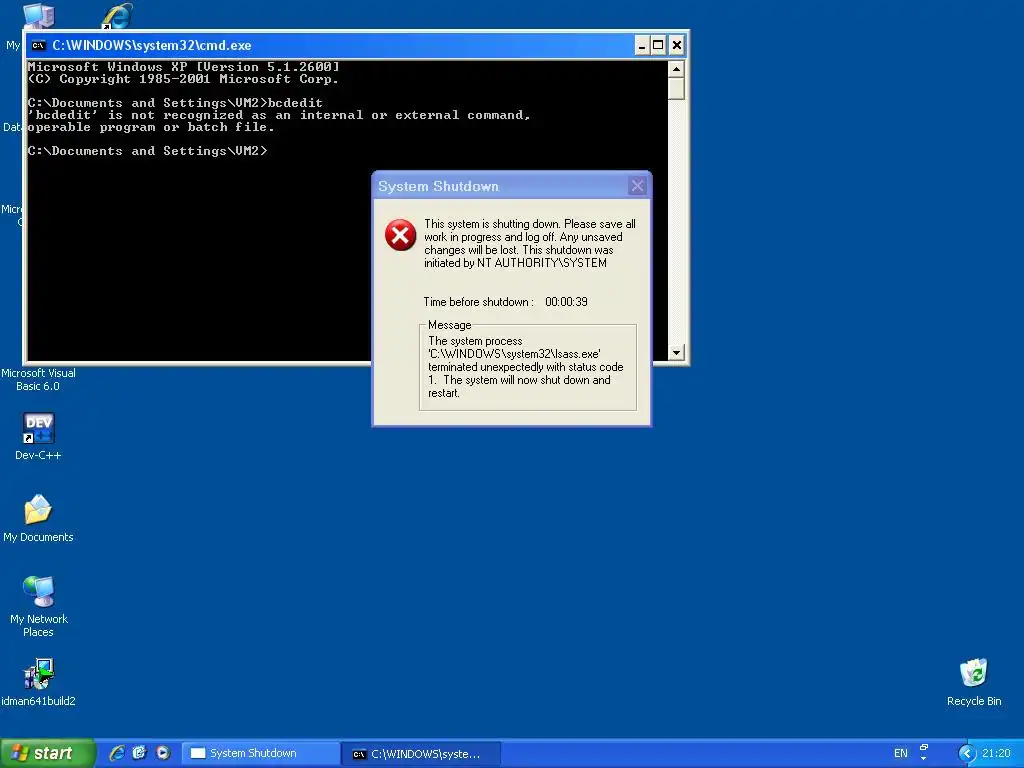Image resolution: width=1024 pixels, height=768 pixels.
Task: Click the cmd scrollbar thumb
Action: (x=676, y=88)
